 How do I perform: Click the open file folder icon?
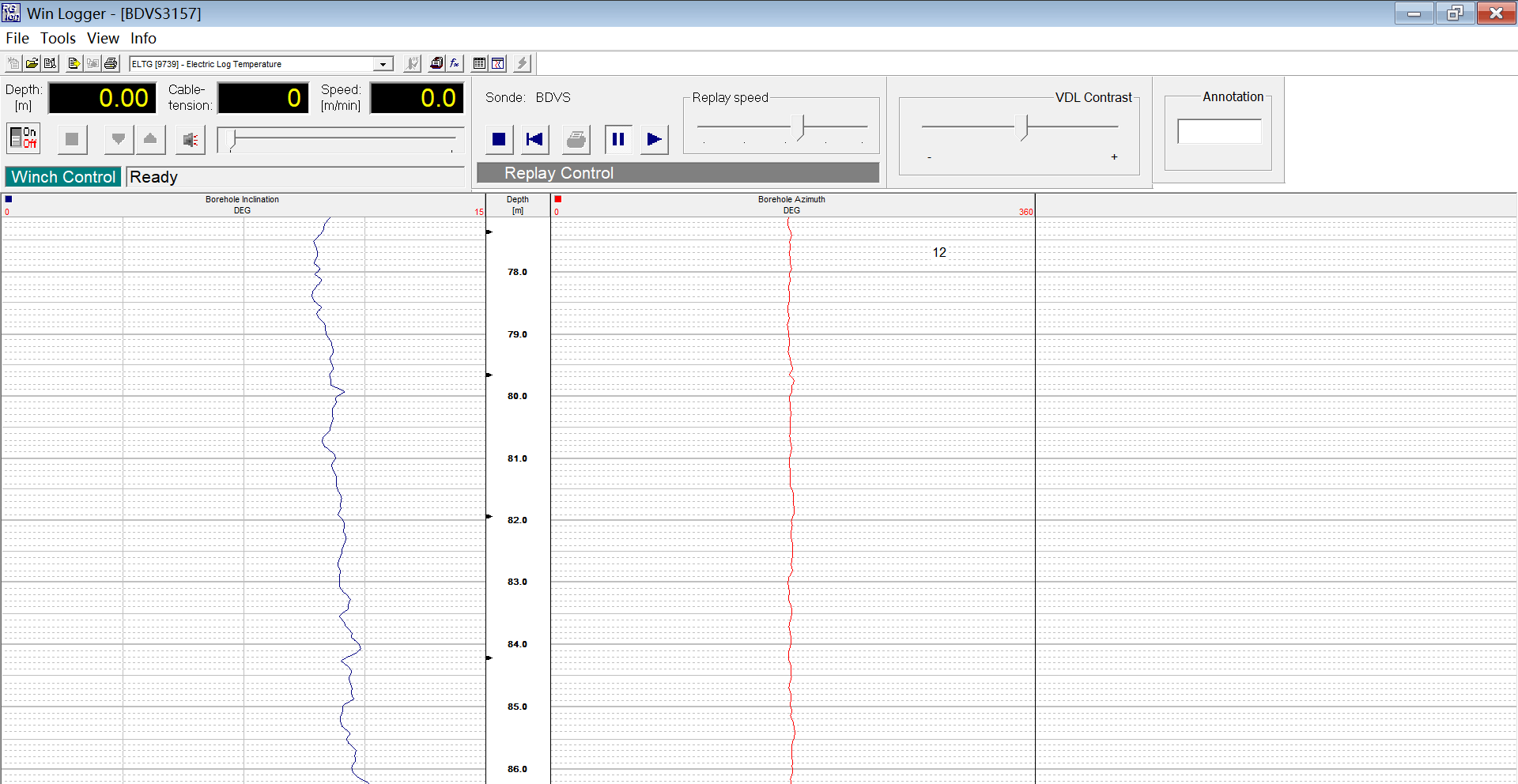click(x=32, y=63)
